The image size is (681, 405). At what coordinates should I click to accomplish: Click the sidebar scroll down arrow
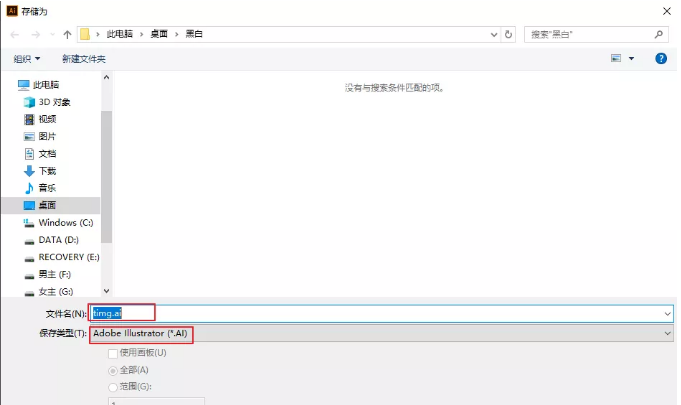(x=106, y=291)
